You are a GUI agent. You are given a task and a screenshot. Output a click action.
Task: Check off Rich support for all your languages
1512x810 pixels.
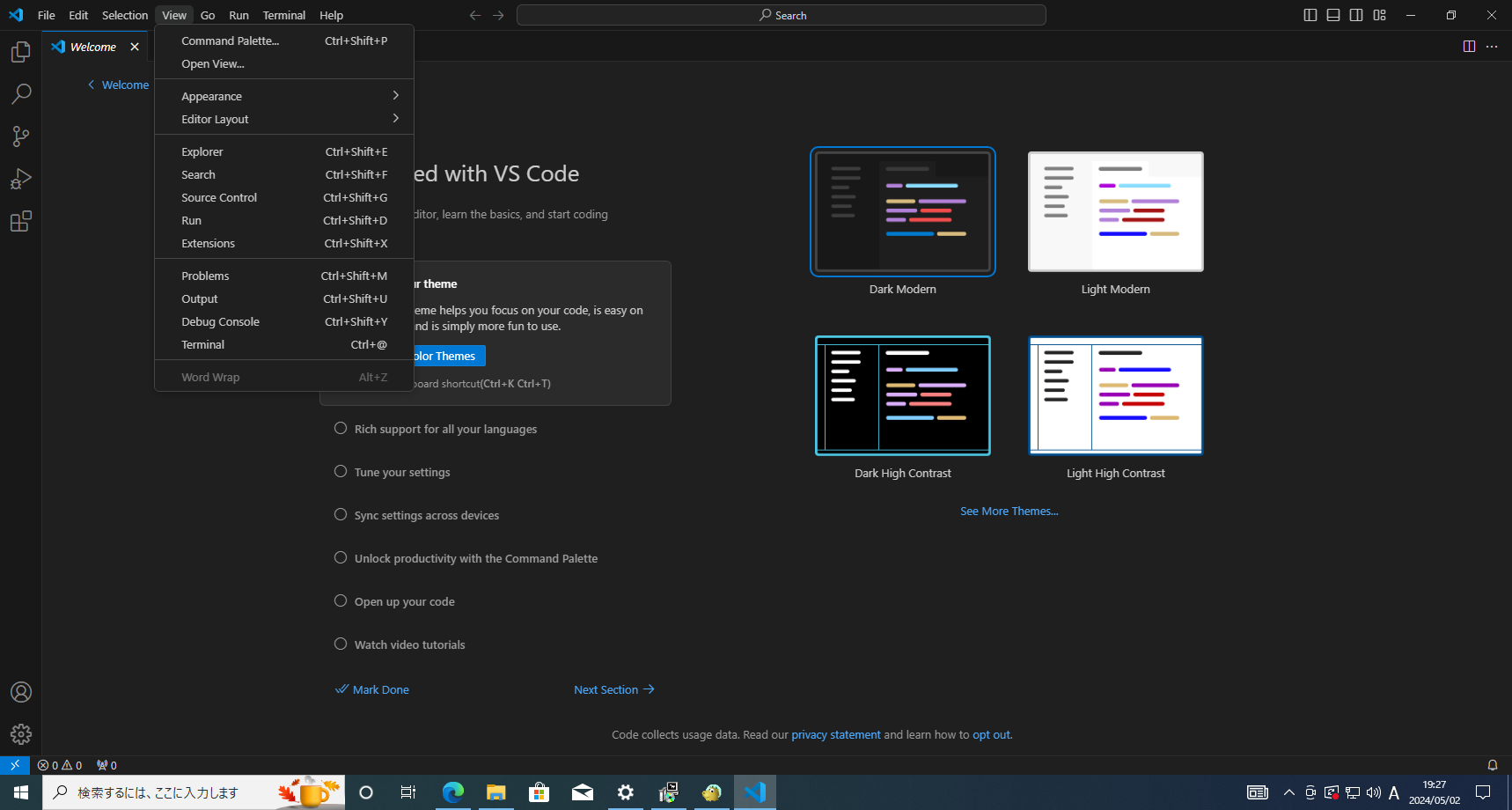pyautogui.click(x=341, y=428)
